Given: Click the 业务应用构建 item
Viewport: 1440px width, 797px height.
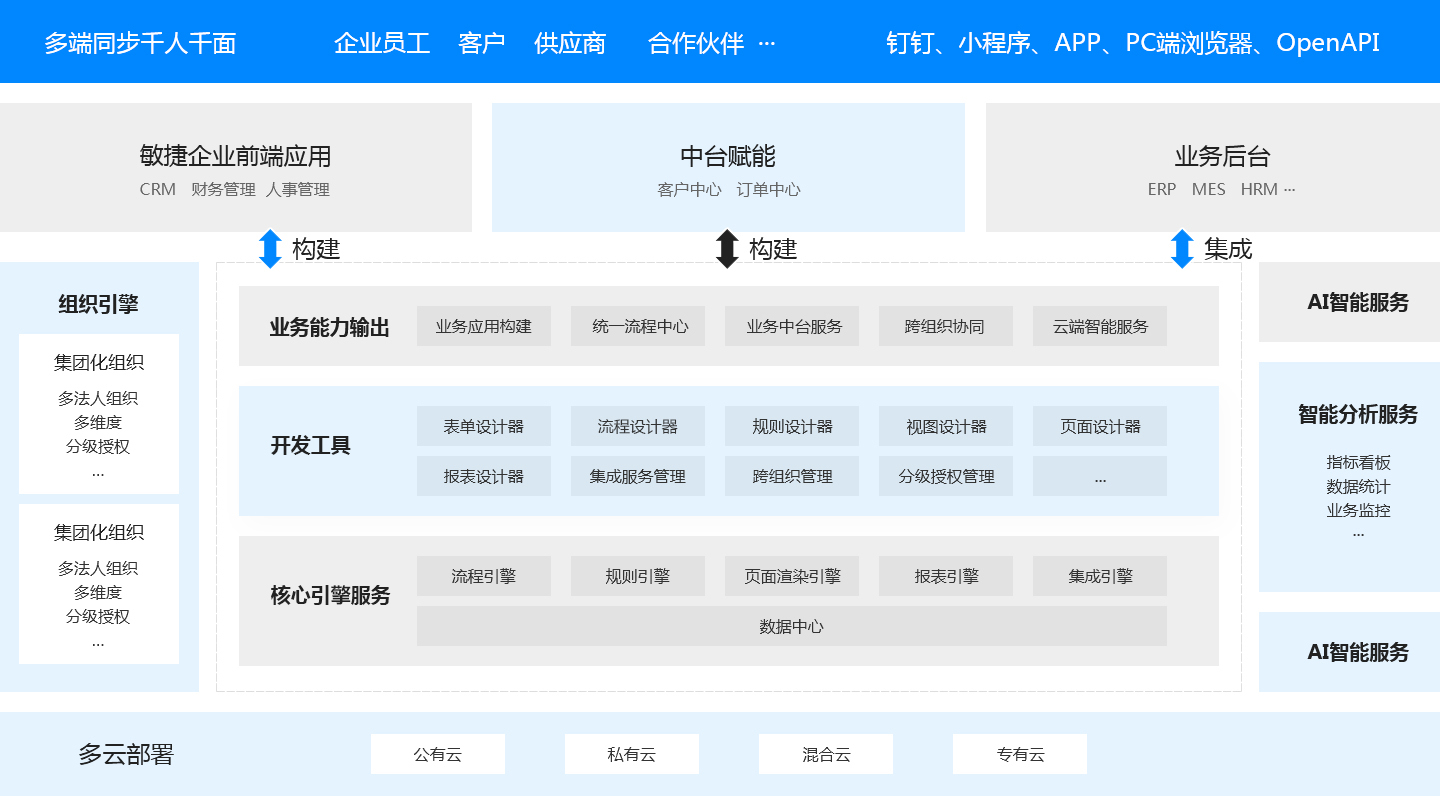Looking at the screenshot, I should click(x=484, y=326).
